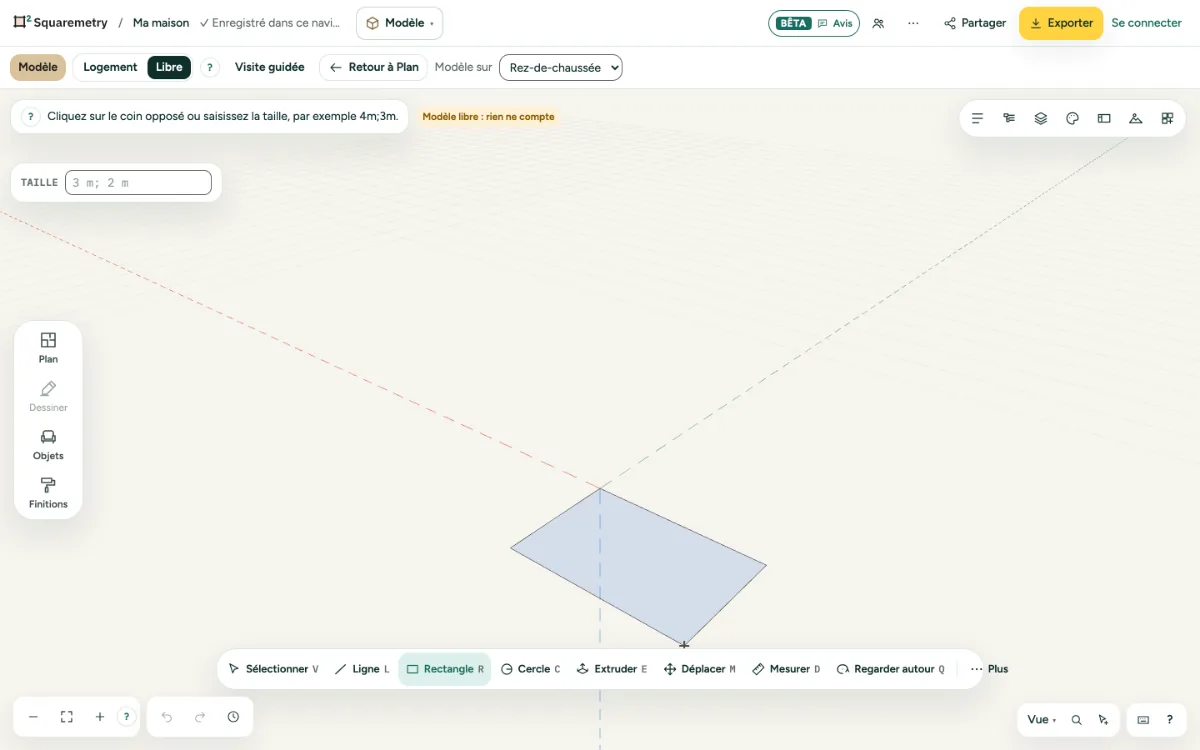Click the layers stack icon

(x=1041, y=118)
